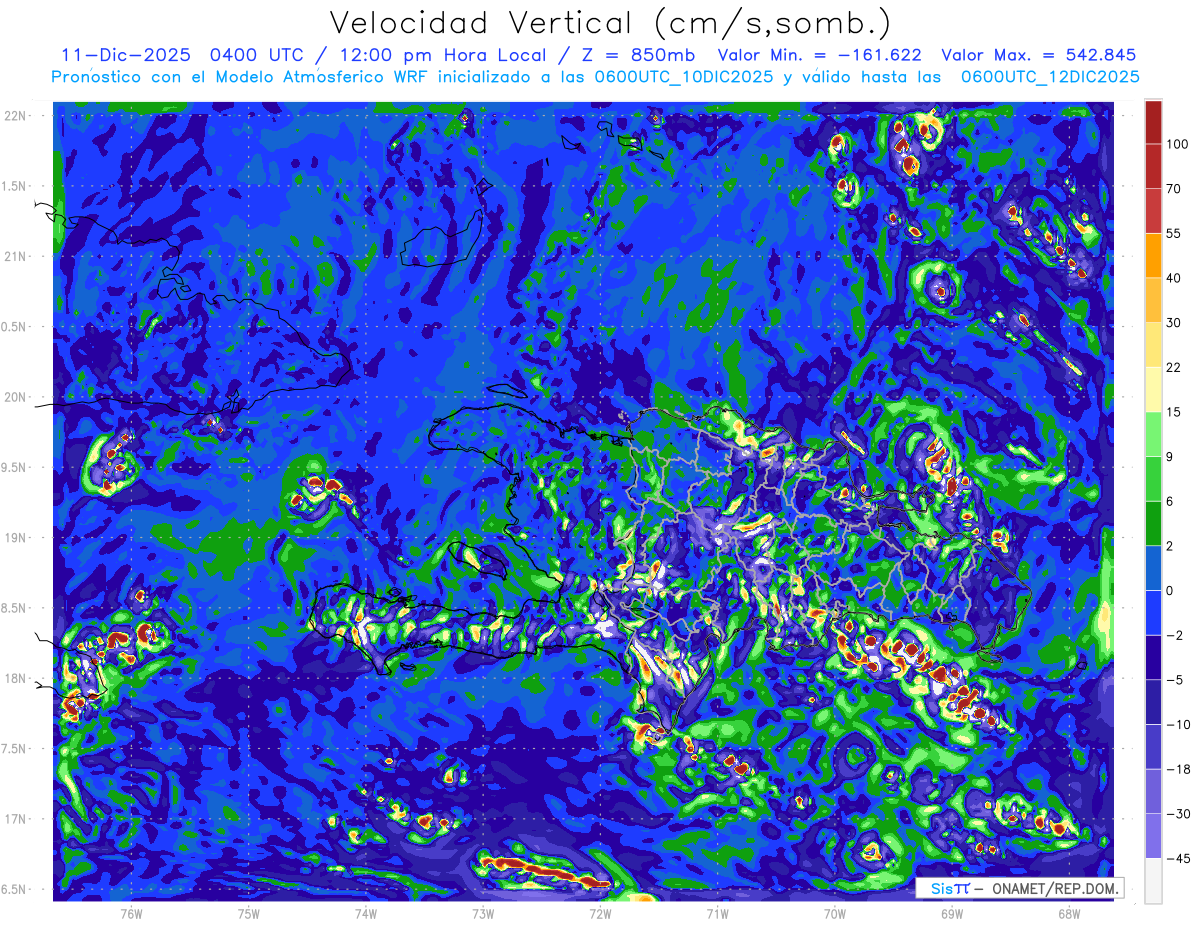Pick the bright blue segment between -2 and 0
Screen dimensions: 1200x927
1153,612
